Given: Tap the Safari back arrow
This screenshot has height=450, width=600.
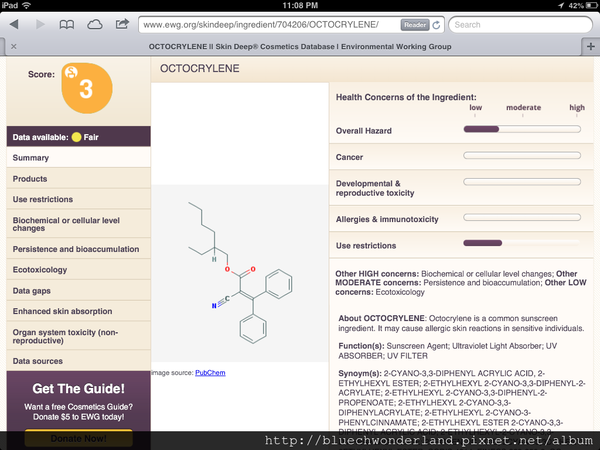Looking at the screenshot, I should pyautogui.click(x=15, y=23).
